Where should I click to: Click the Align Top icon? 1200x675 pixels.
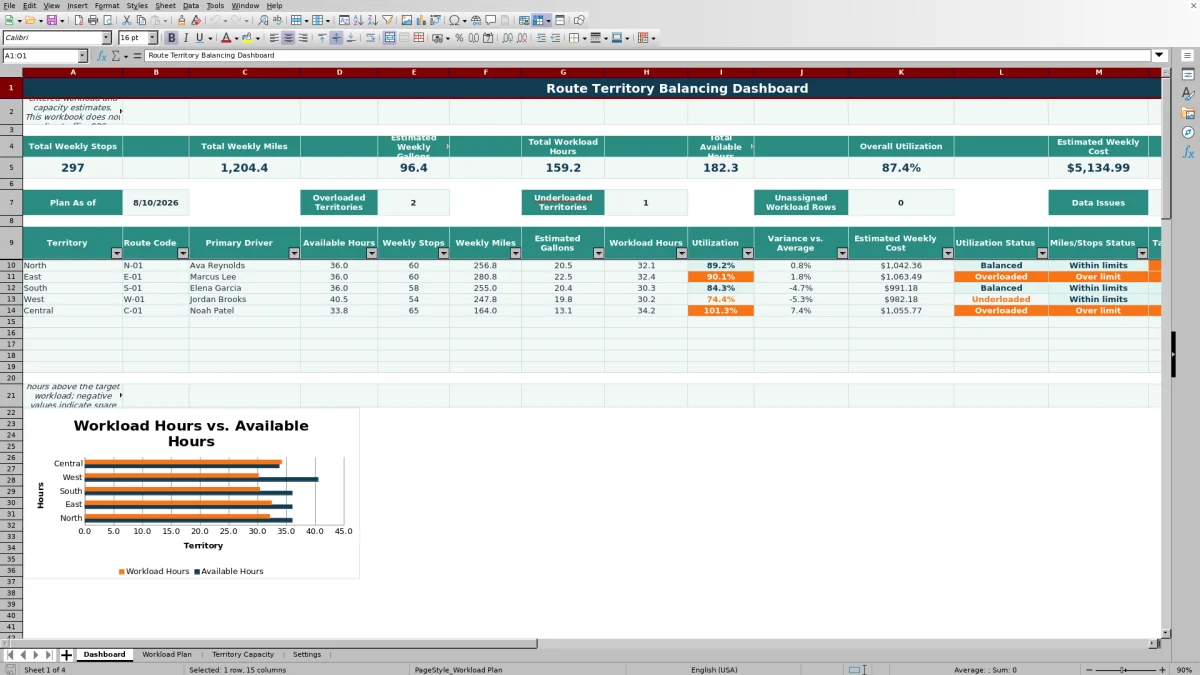322,38
